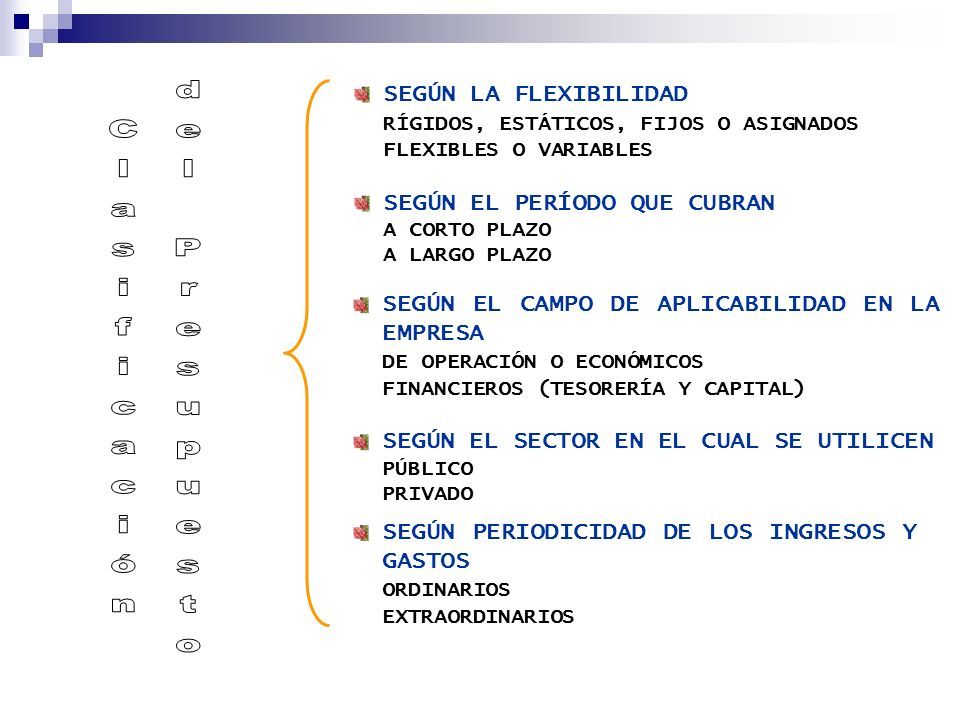Click the bullet icon beside SEGÚN EL SECTOR

(361, 441)
